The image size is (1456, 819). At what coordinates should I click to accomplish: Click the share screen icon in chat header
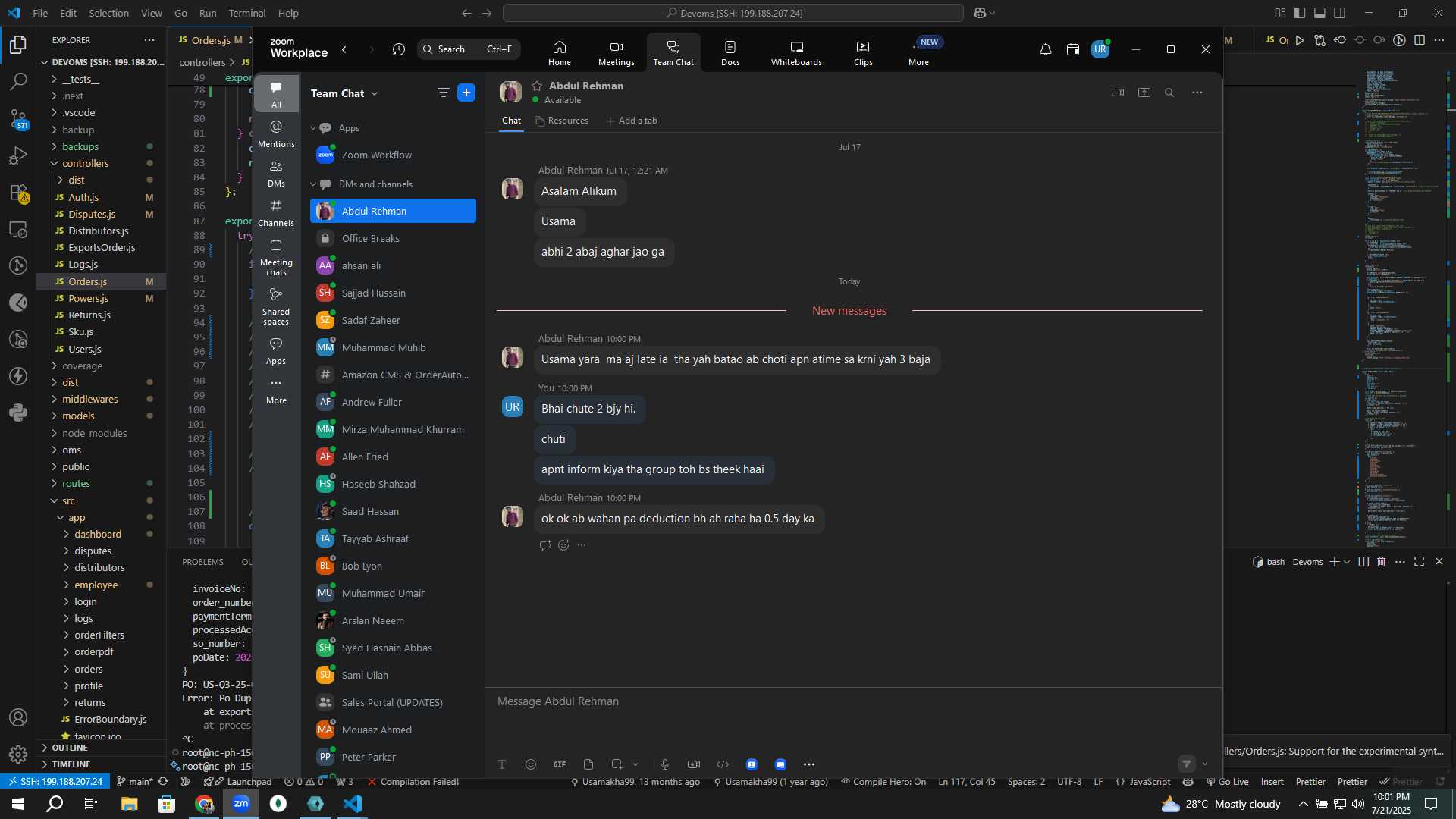[1144, 93]
